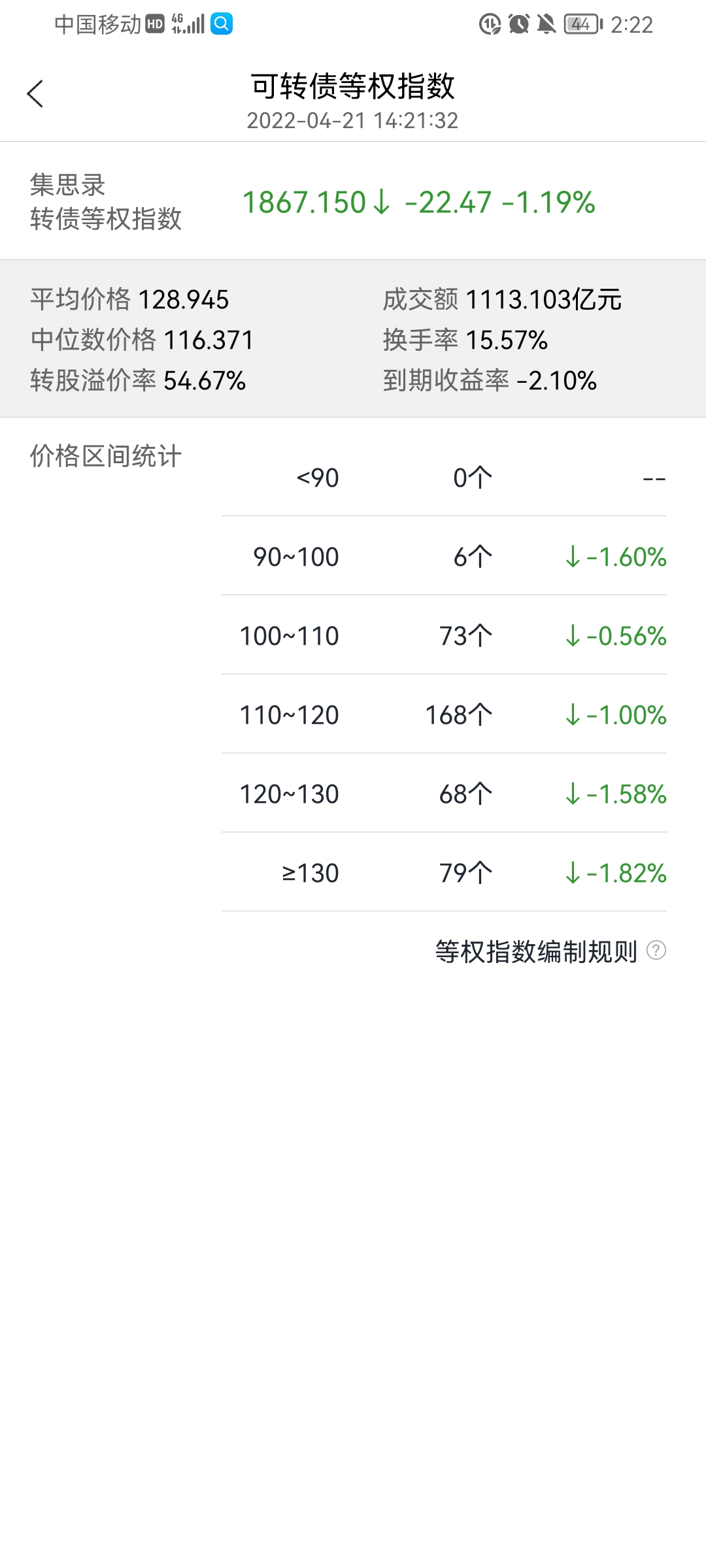
Task: Tap the battery indicator icon
Action: (582, 25)
